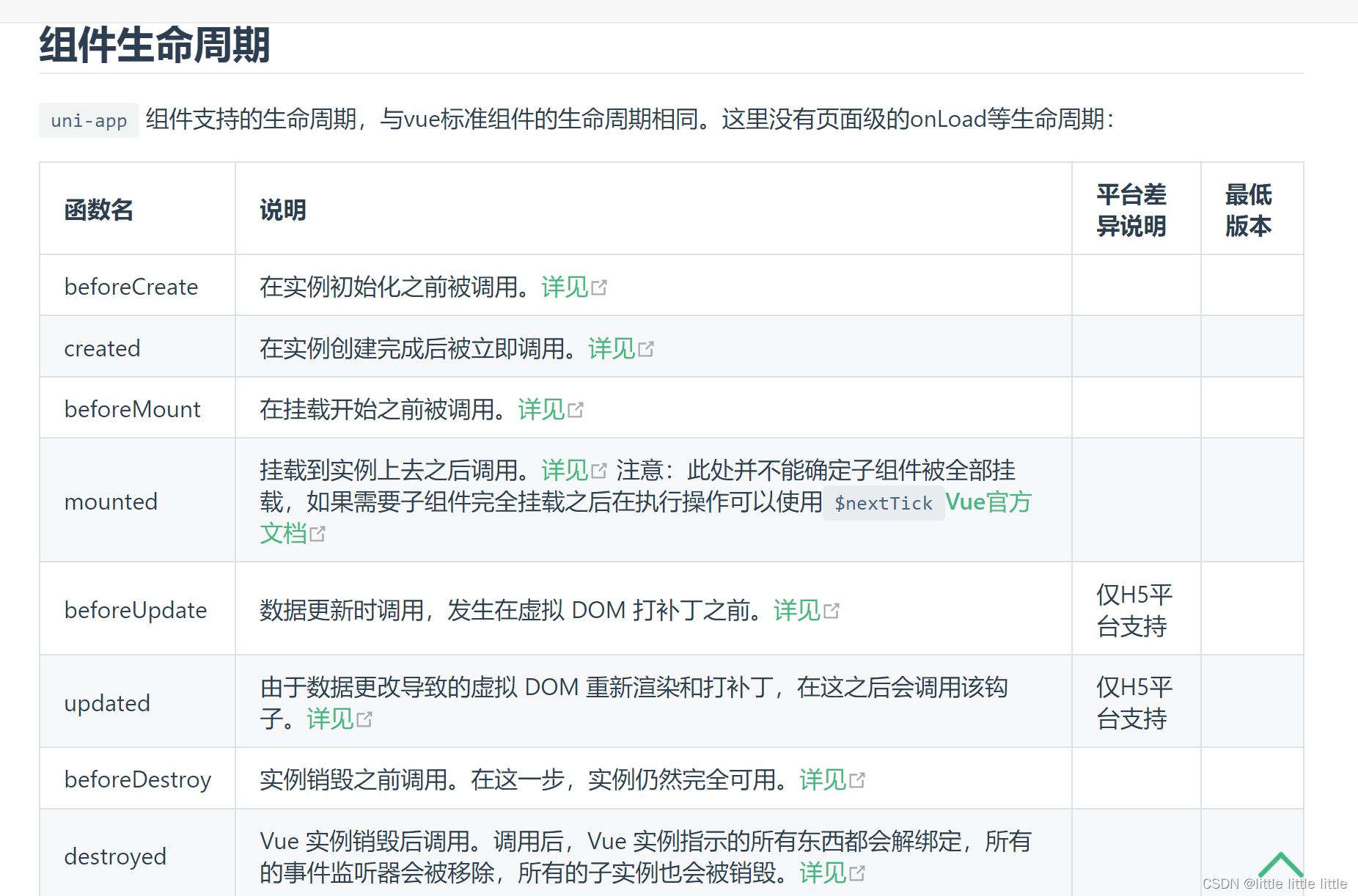The image size is (1358, 896).
Task: Click the $nextTick code tag
Action: tap(884, 503)
